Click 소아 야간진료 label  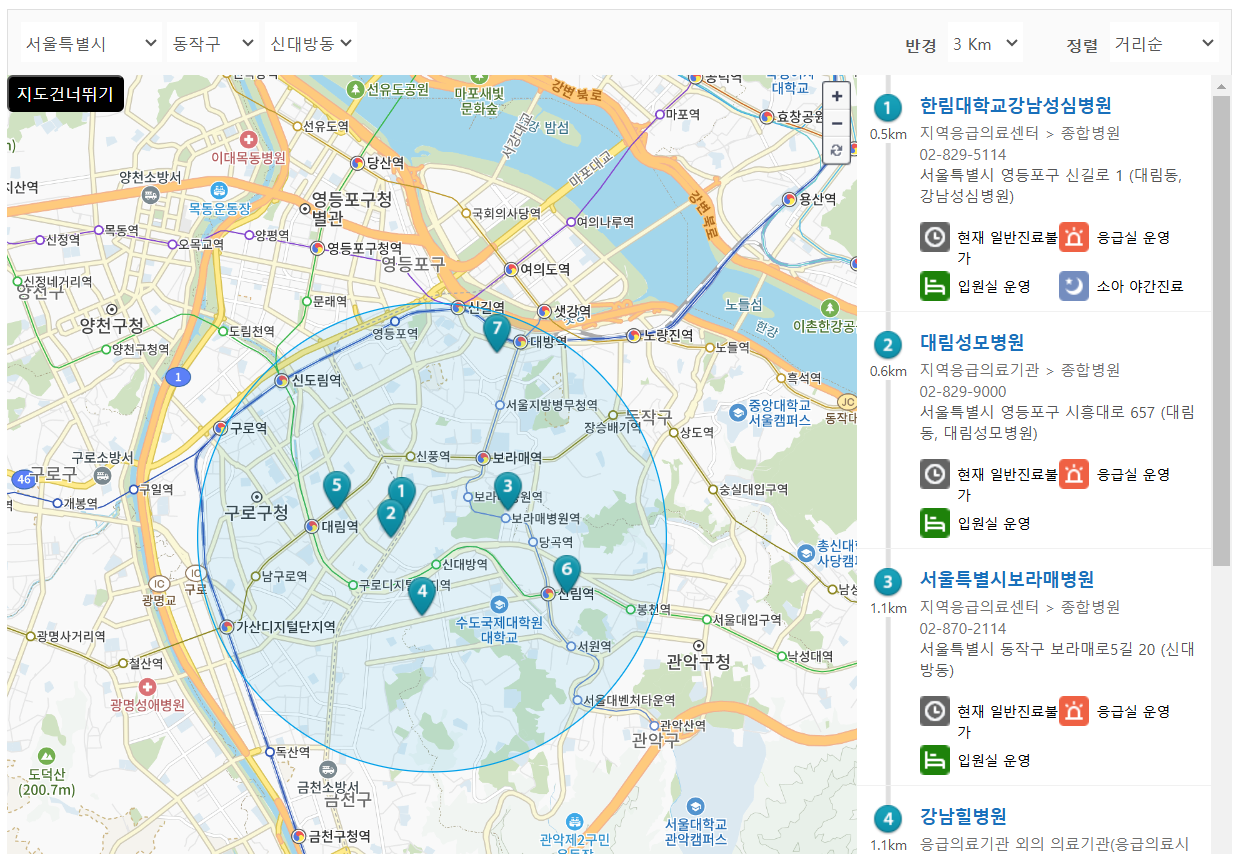pos(1139,286)
